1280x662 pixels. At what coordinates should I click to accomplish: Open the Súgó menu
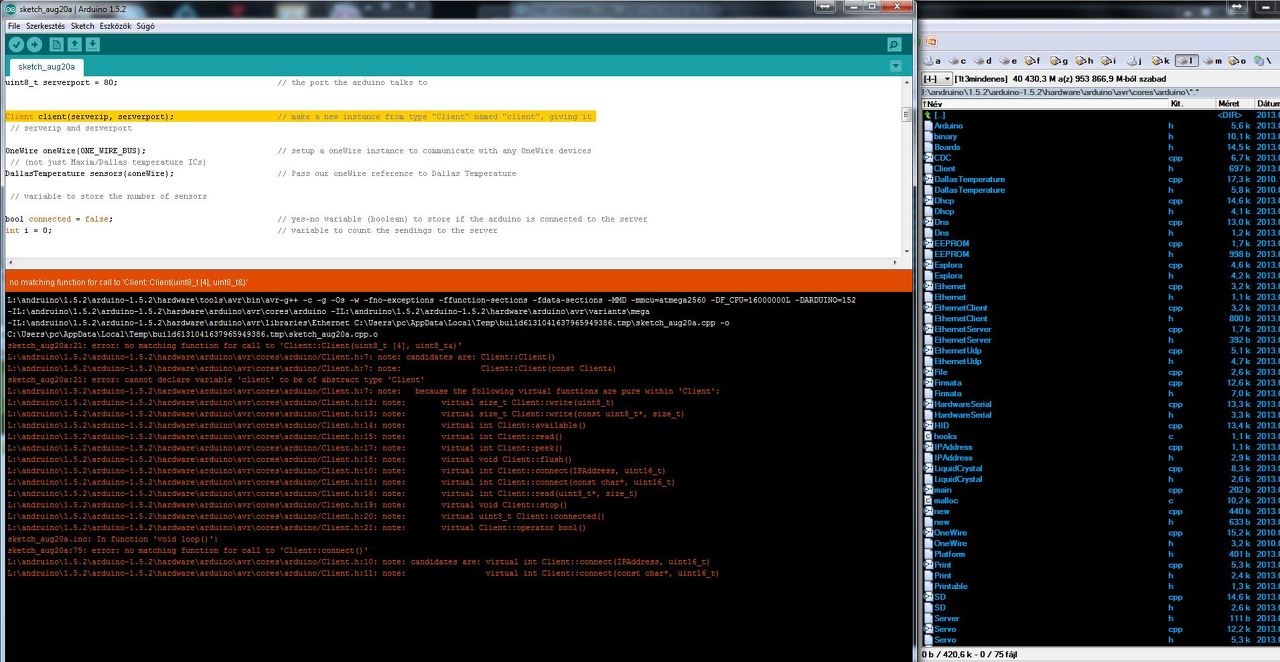click(145, 25)
